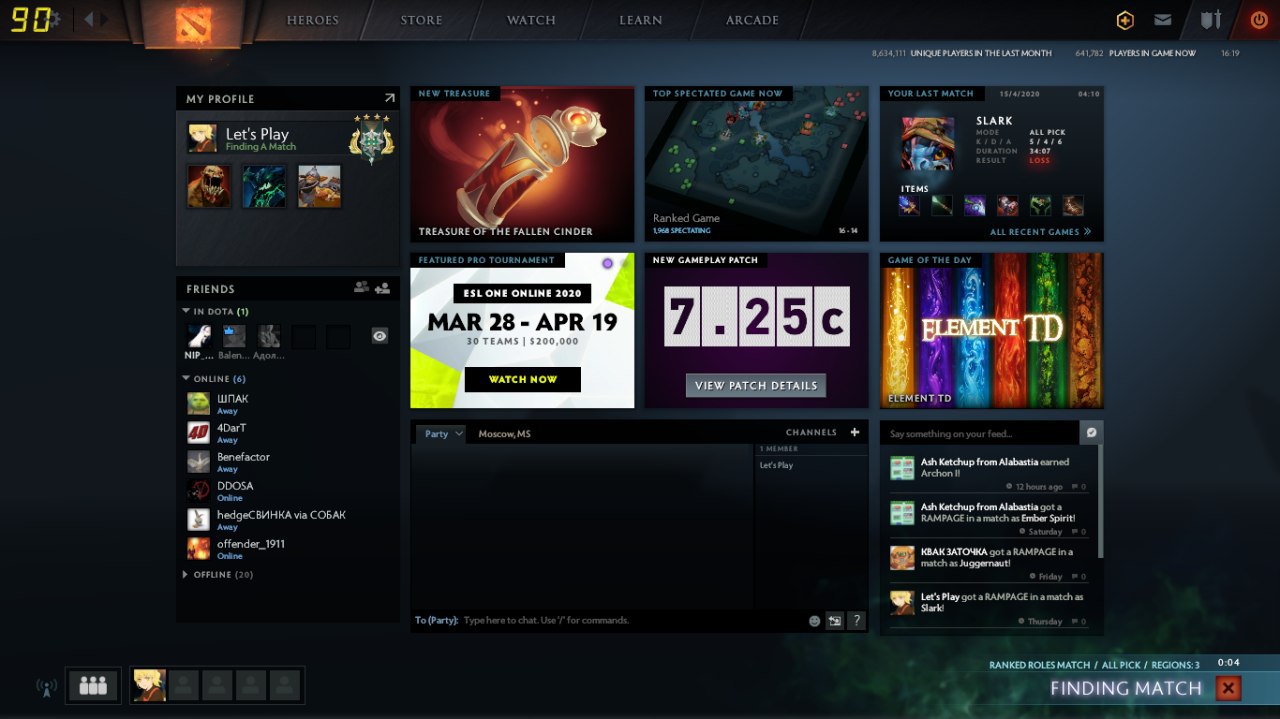Click the first item icon in last match
Screen dimensions: 1280x719
909,205
